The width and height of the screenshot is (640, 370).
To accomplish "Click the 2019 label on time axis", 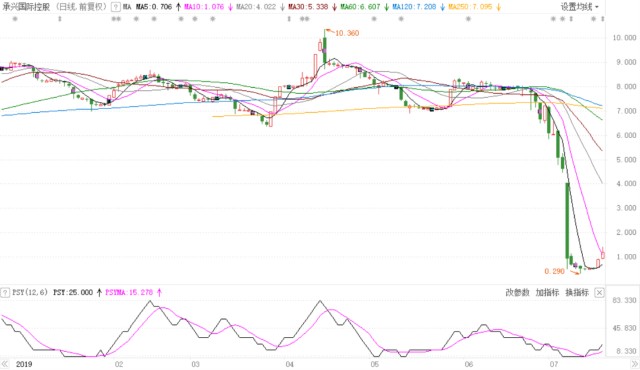I will 24,364.
